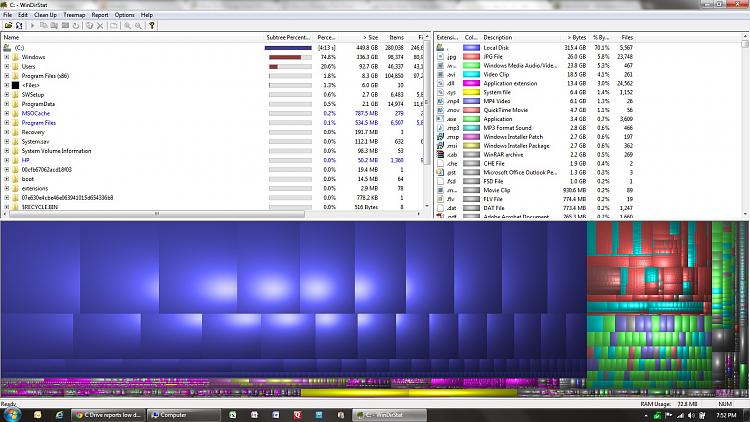The image size is (750, 422).
Task: Open the Treemap menu
Action: coord(74,15)
